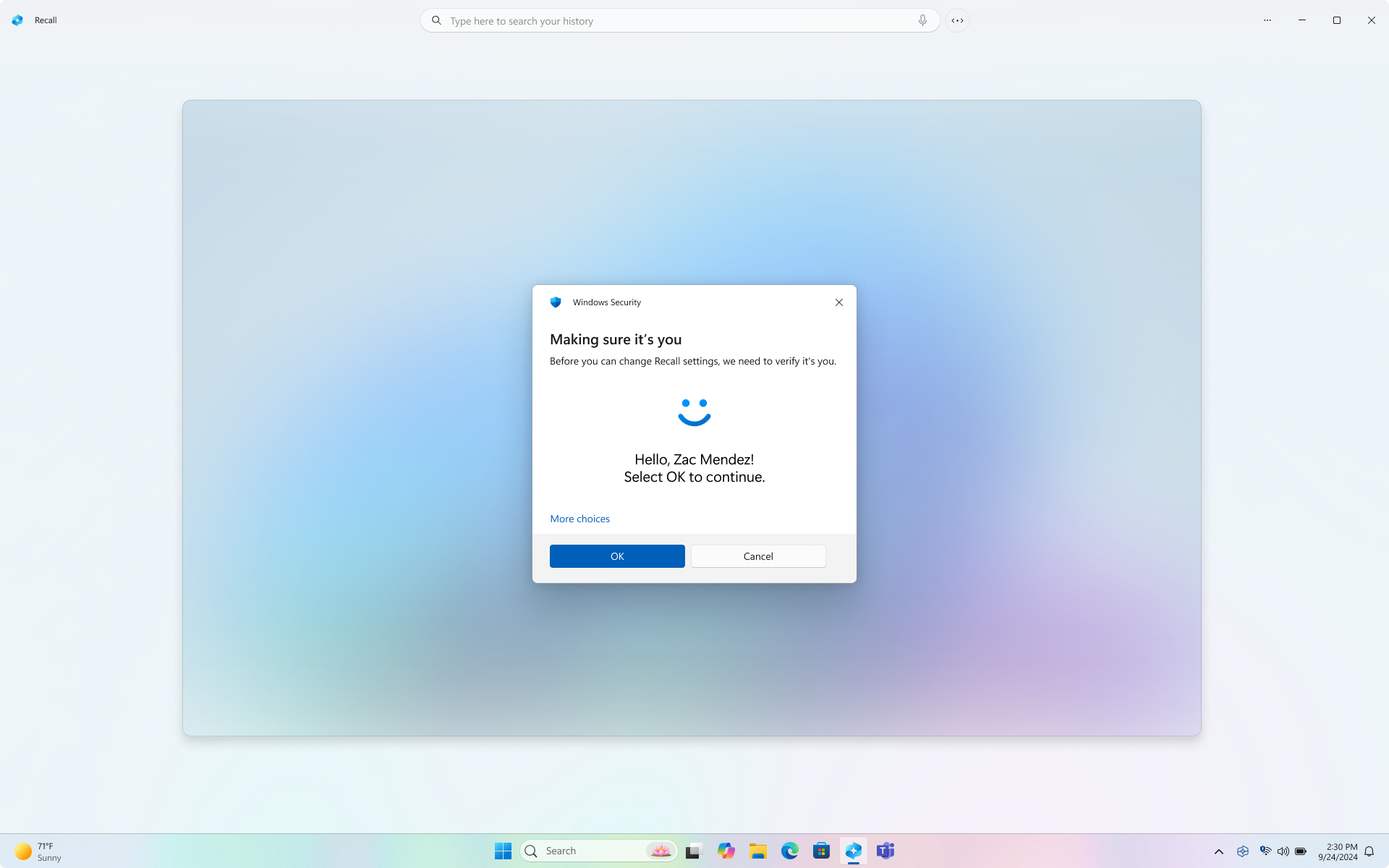Click the Windows Security shield icon

point(556,302)
